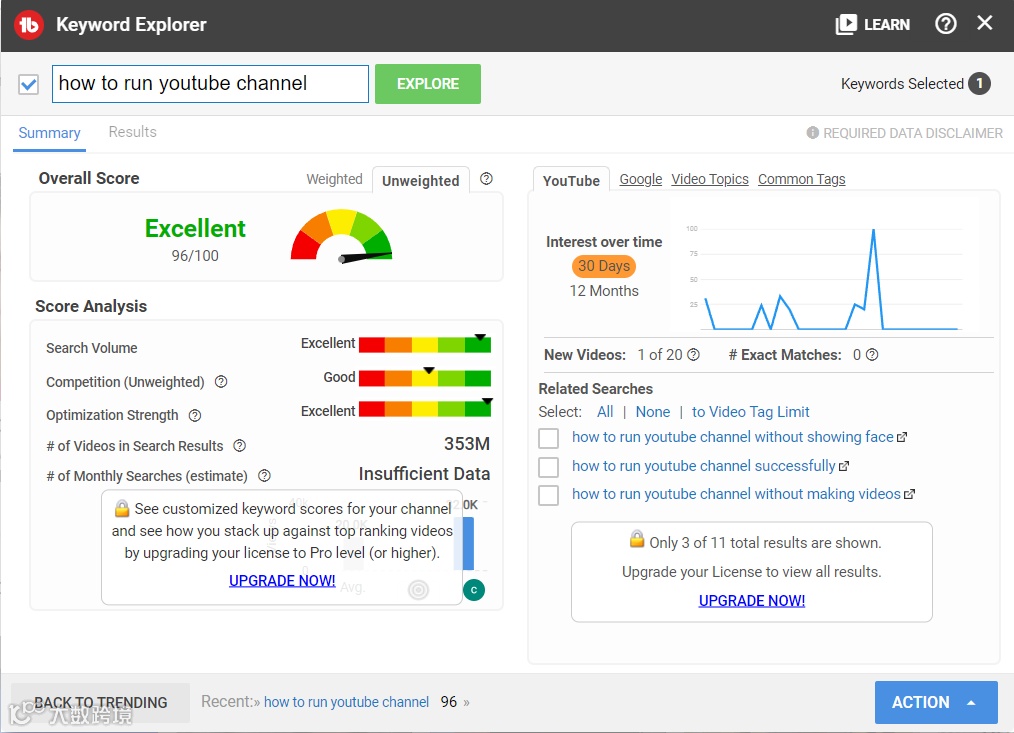Screen dimensions: 1014x733
Task: Click Optimization Strength info icon
Action: point(195,415)
